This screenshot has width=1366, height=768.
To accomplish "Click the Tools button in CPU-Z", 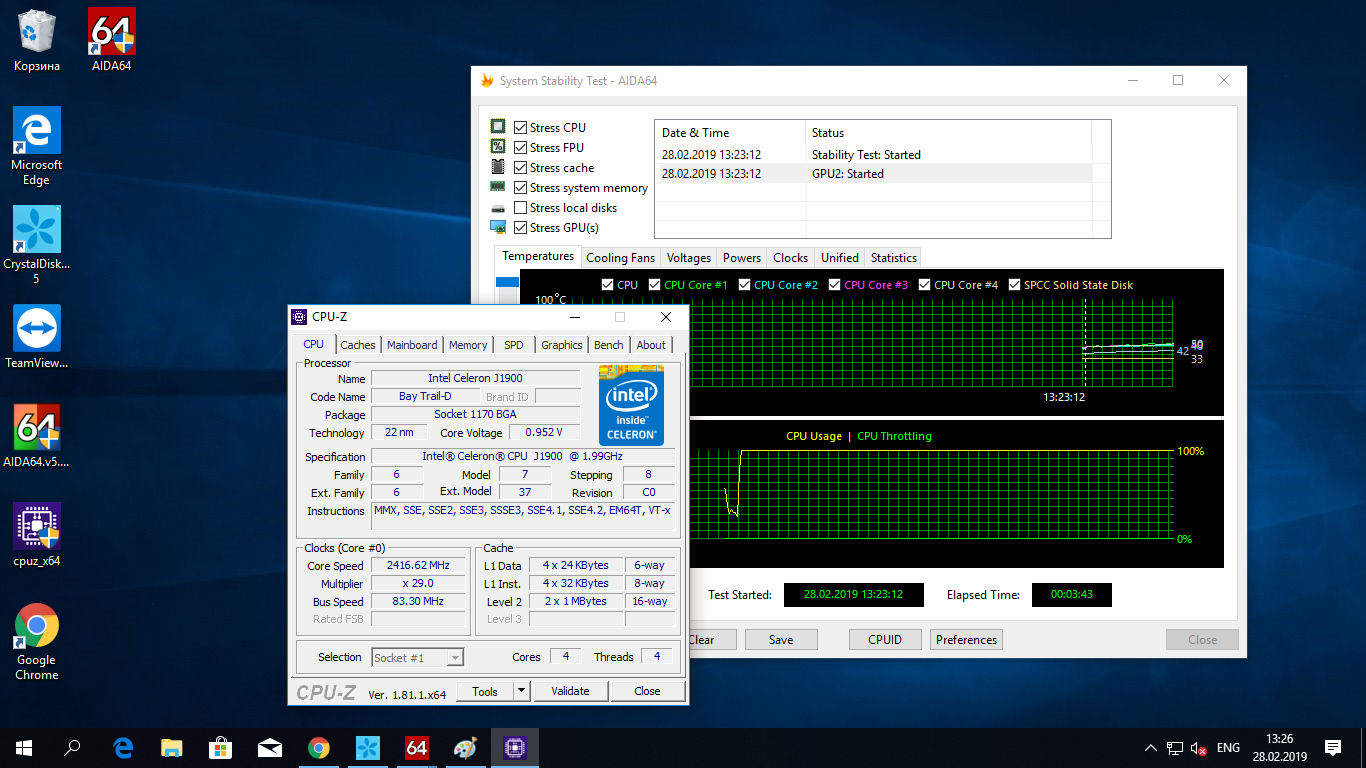I will pyautogui.click(x=485, y=691).
